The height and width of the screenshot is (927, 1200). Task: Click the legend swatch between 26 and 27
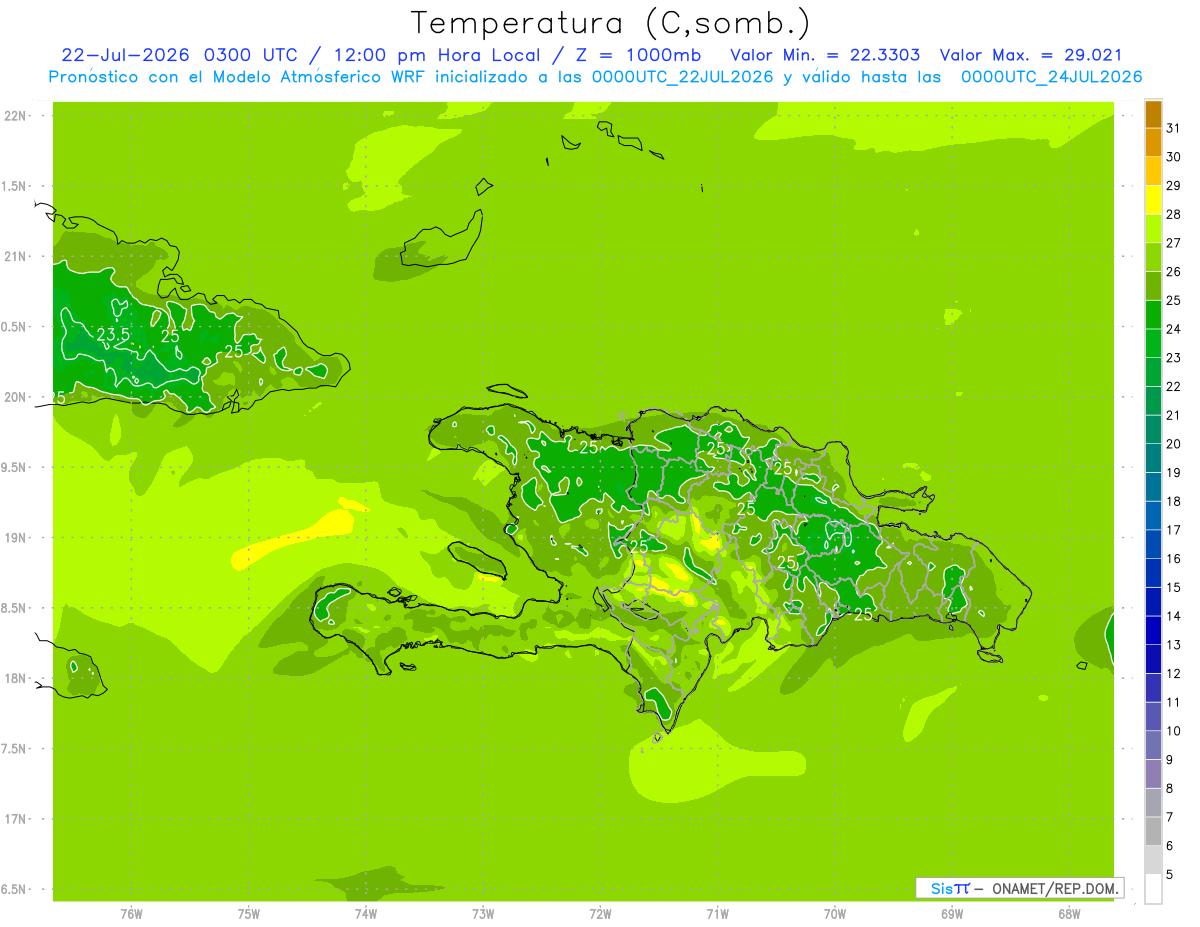click(1153, 257)
